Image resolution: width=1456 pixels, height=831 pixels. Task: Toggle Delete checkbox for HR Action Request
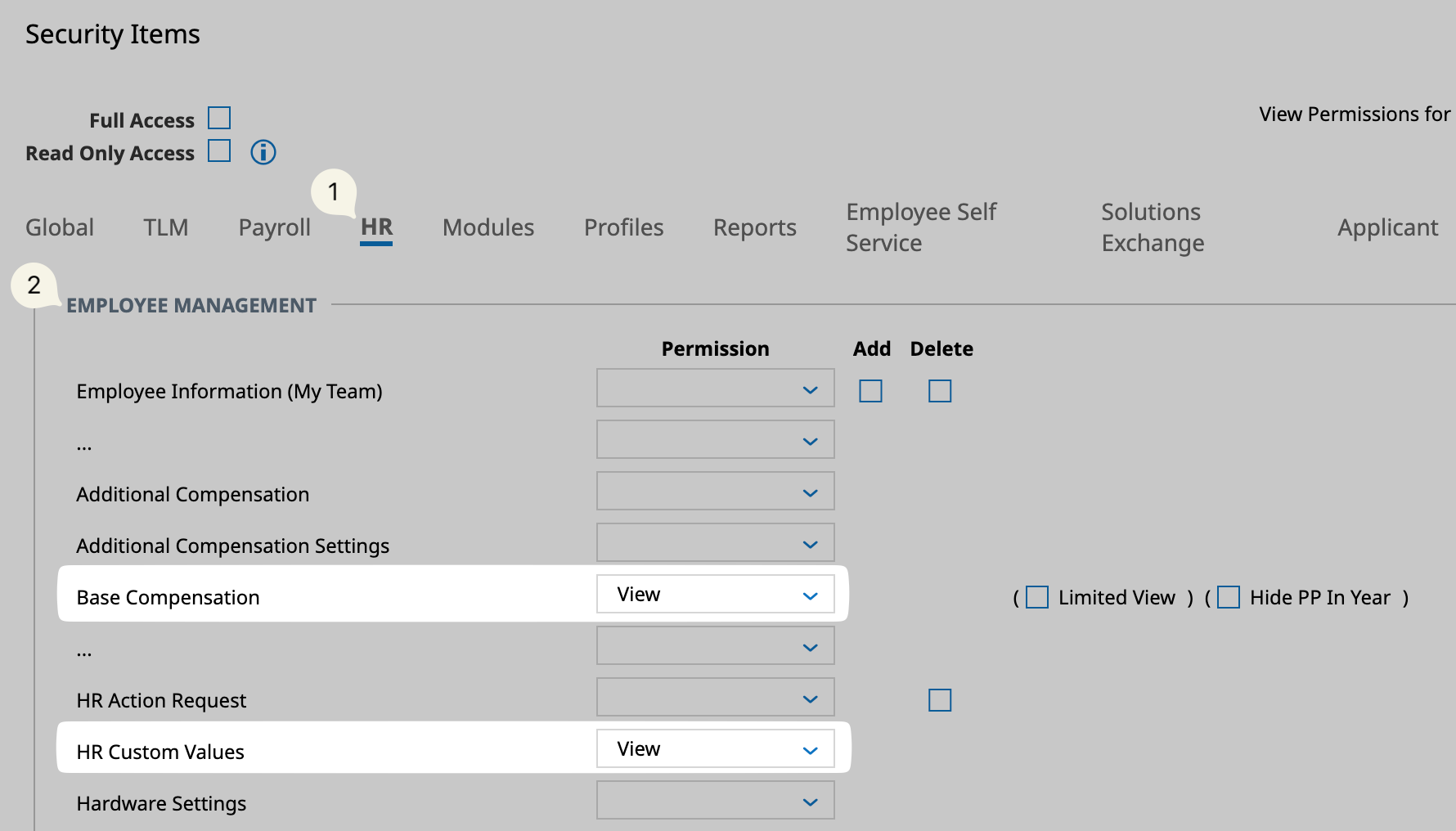tap(940, 700)
